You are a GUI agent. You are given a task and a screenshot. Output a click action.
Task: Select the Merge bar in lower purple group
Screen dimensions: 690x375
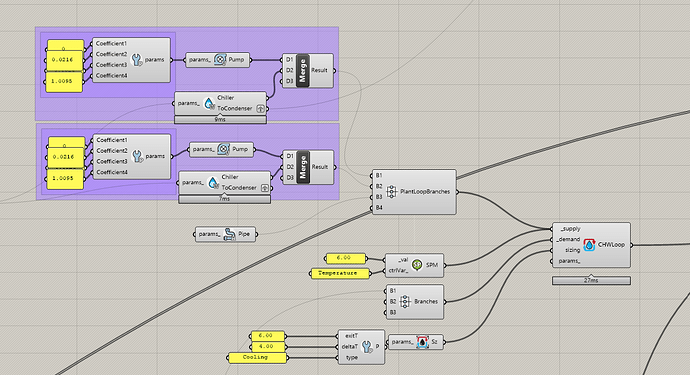(x=303, y=167)
